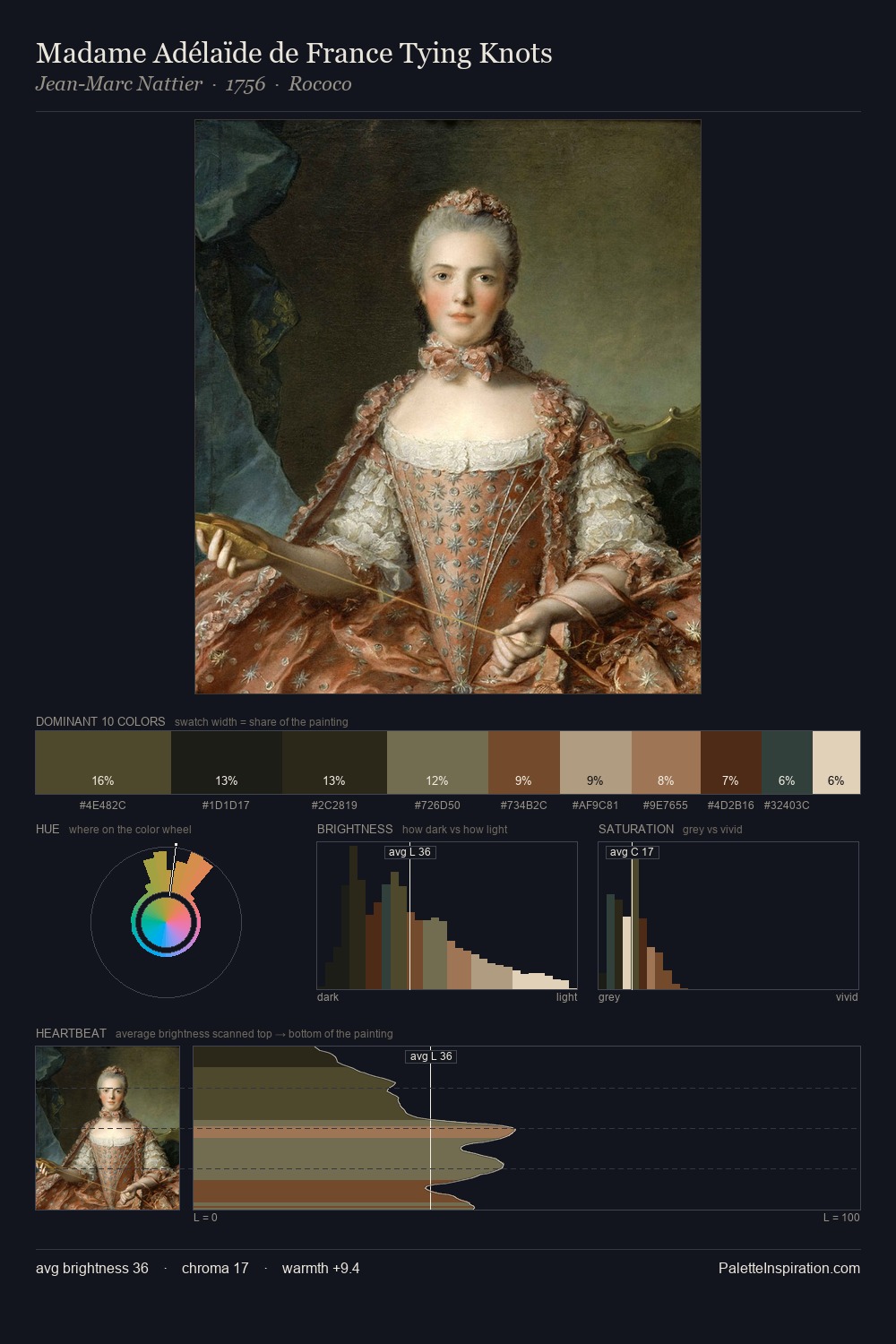This screenshot has height=1344, width=896.
Task: Click the hue color wheel center
Action: 166,922
